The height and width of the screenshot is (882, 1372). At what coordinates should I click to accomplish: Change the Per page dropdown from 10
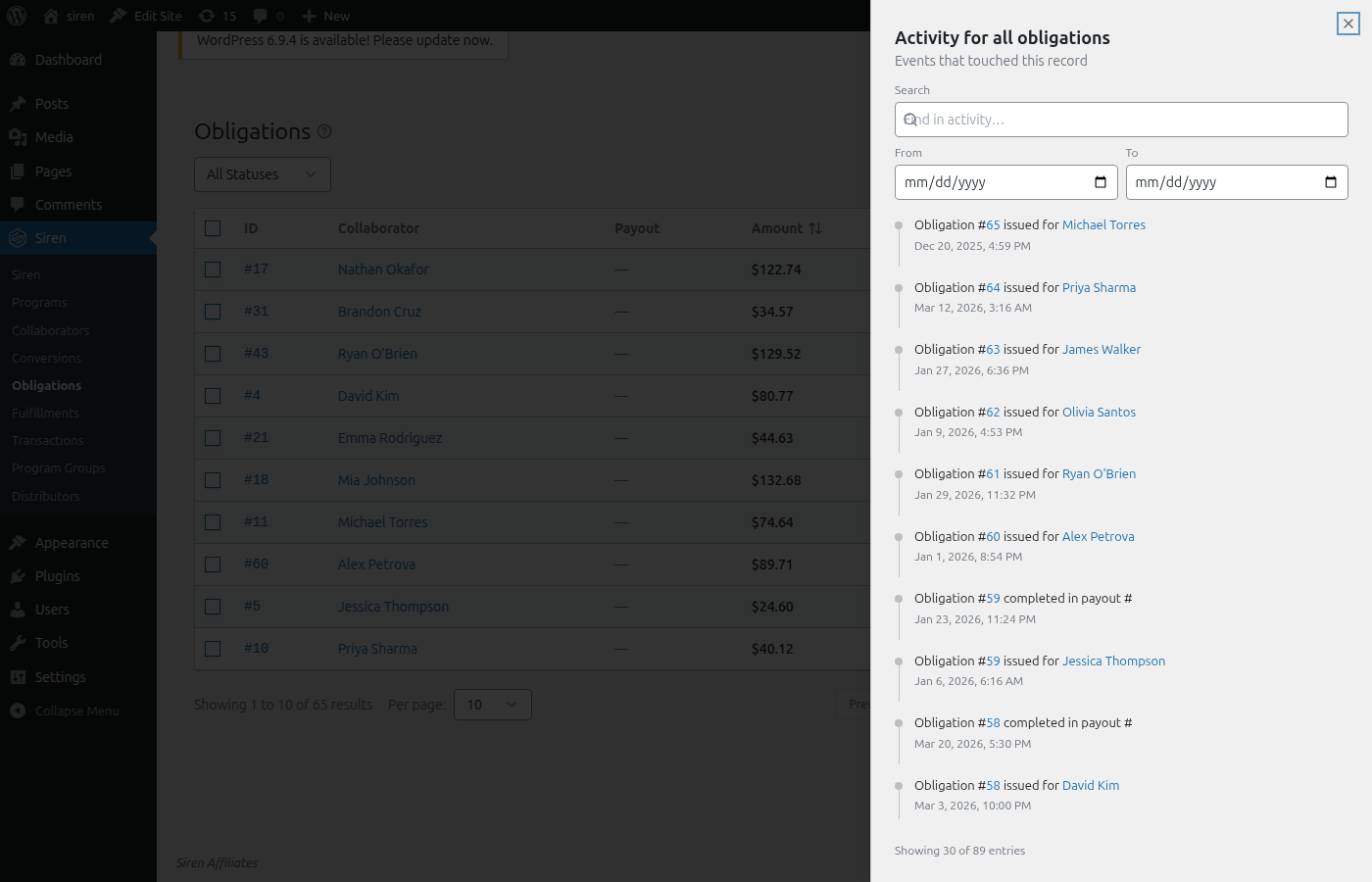point(492,704)
